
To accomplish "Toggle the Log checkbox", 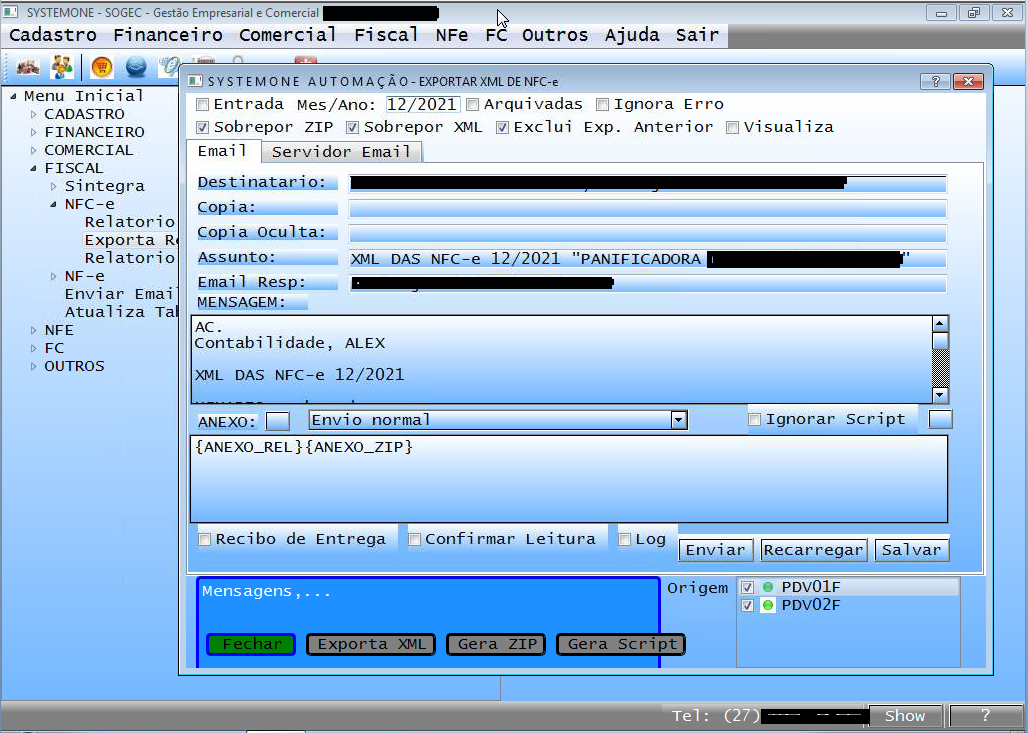I will pyautogui.click(x=625, y=540).
